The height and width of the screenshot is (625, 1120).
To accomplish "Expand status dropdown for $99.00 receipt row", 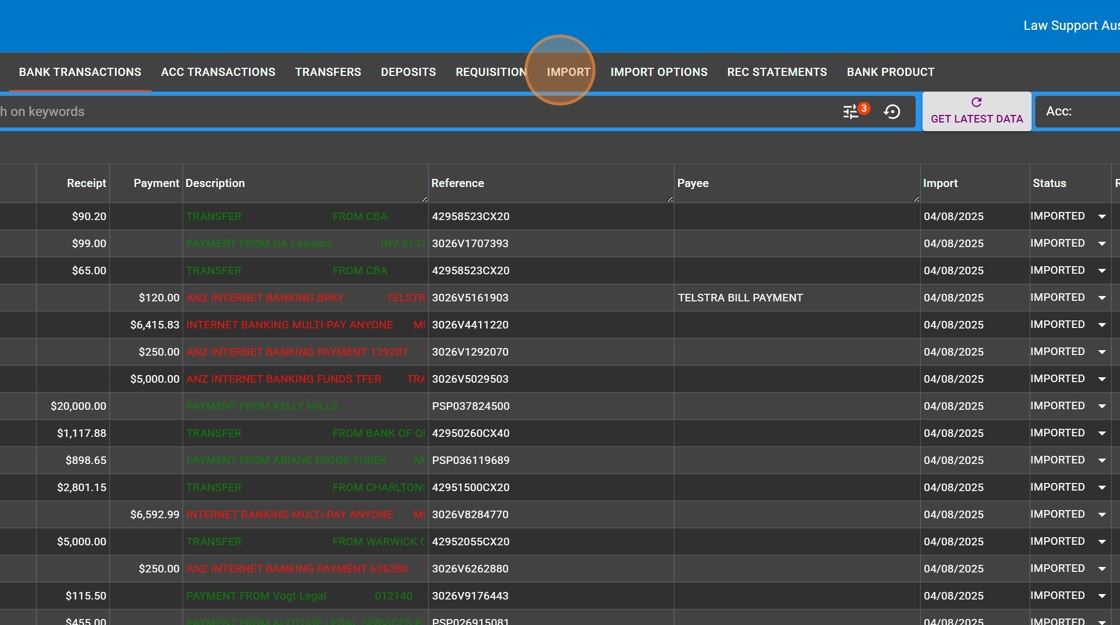I will [x=1102, y=244].
